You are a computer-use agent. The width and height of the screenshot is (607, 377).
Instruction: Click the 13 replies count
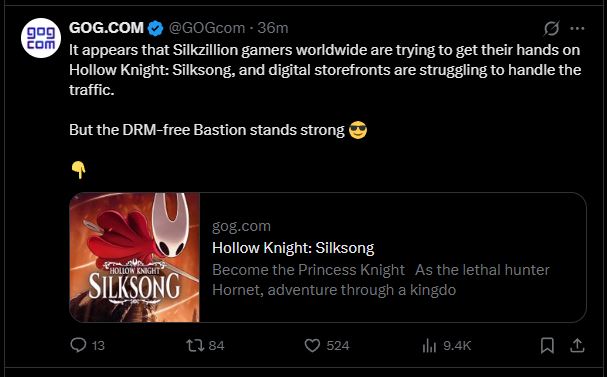(98, 346)
